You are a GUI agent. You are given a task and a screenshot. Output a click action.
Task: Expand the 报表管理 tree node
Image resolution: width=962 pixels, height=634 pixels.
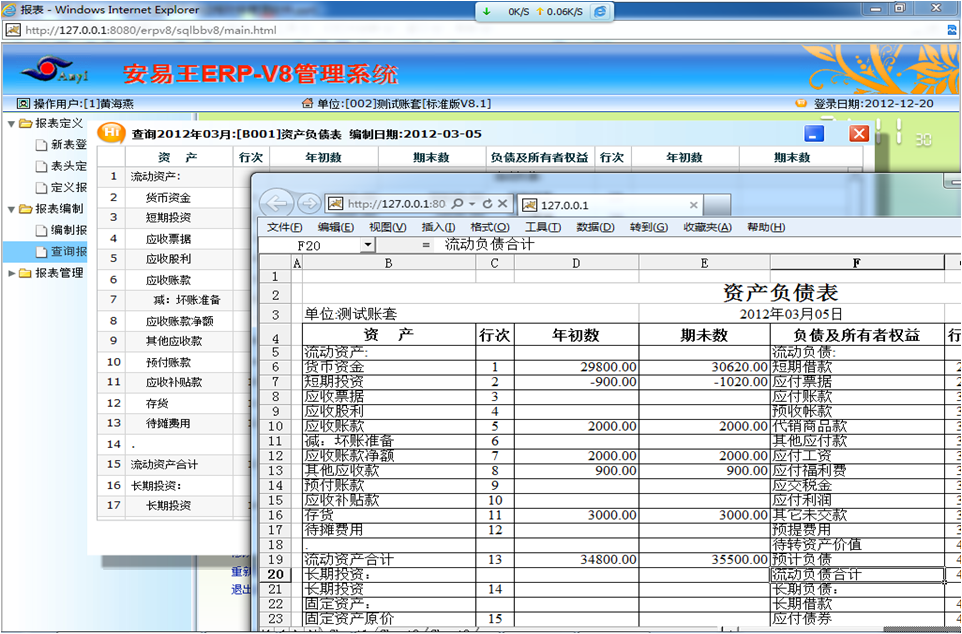(11, 273)
